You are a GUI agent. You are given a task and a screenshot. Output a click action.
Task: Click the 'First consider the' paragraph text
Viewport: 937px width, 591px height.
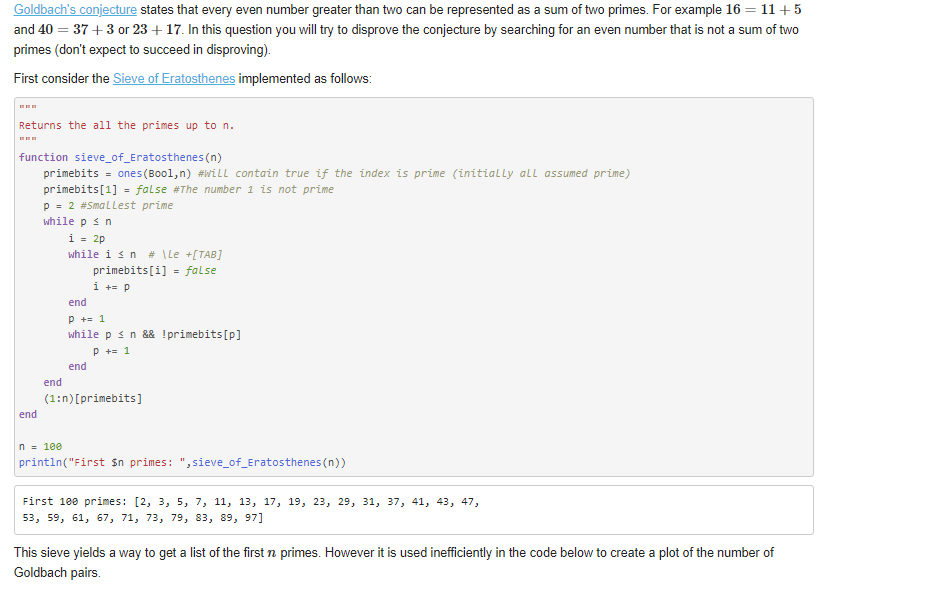click(192, 78)
